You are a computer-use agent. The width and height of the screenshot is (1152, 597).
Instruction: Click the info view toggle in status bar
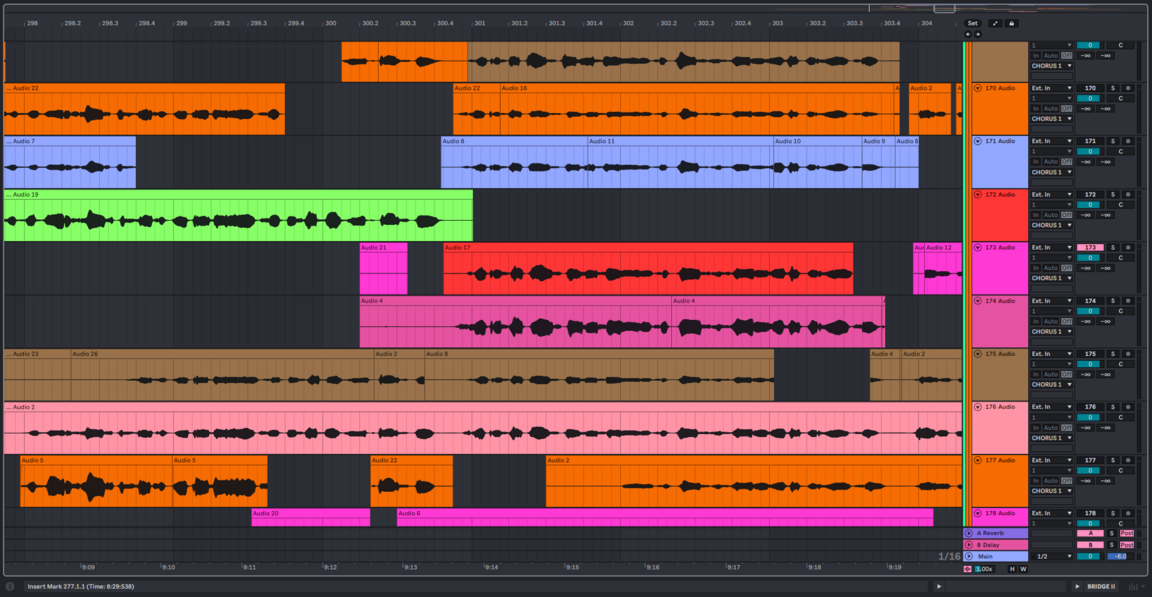click(10, 586)
